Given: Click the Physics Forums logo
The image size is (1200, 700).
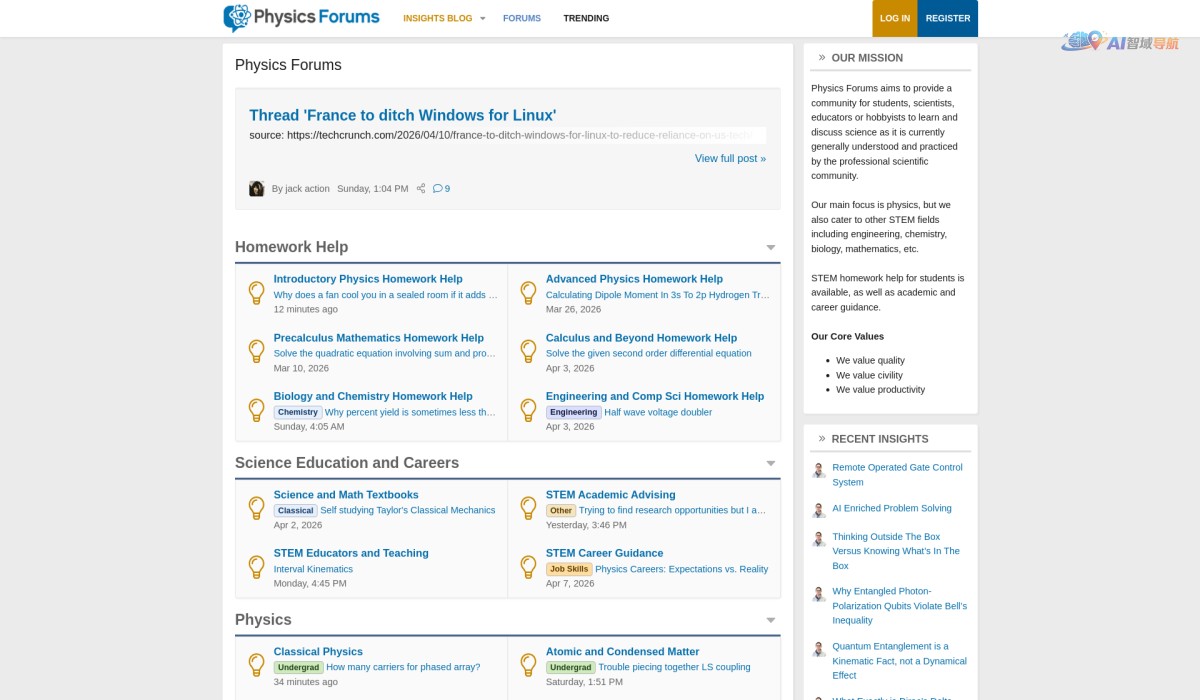Looking at the screenshot, I should click(x=301, y=18).
